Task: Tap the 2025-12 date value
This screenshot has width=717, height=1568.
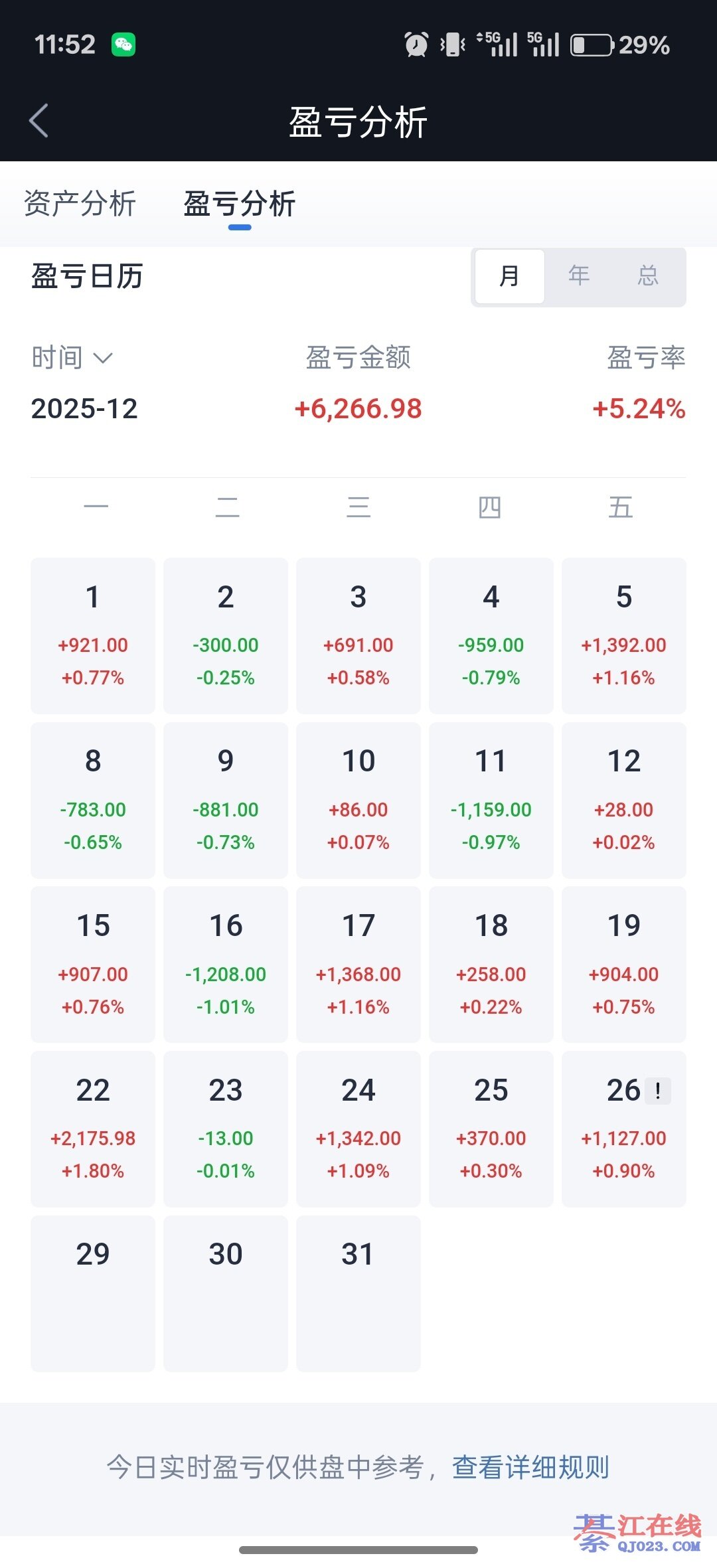Action: [x=84, y=409]
